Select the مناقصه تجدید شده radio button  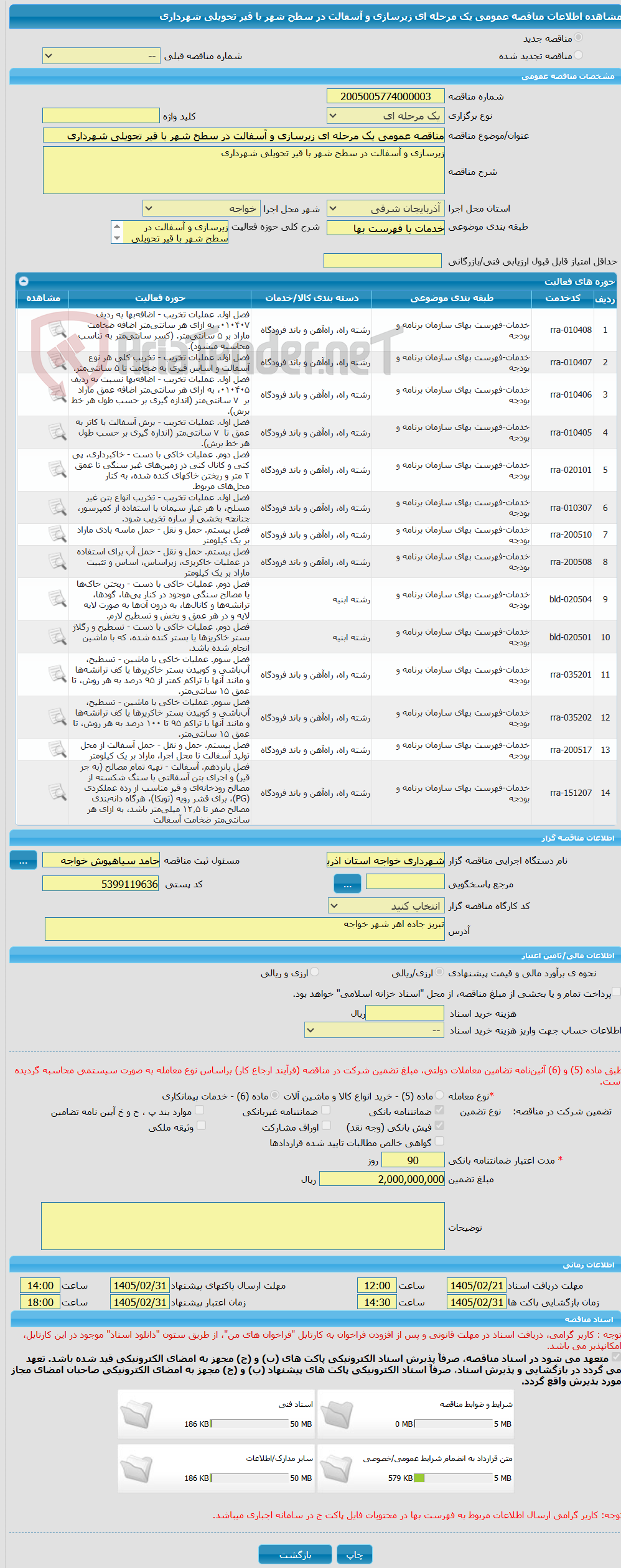point(579,55)
